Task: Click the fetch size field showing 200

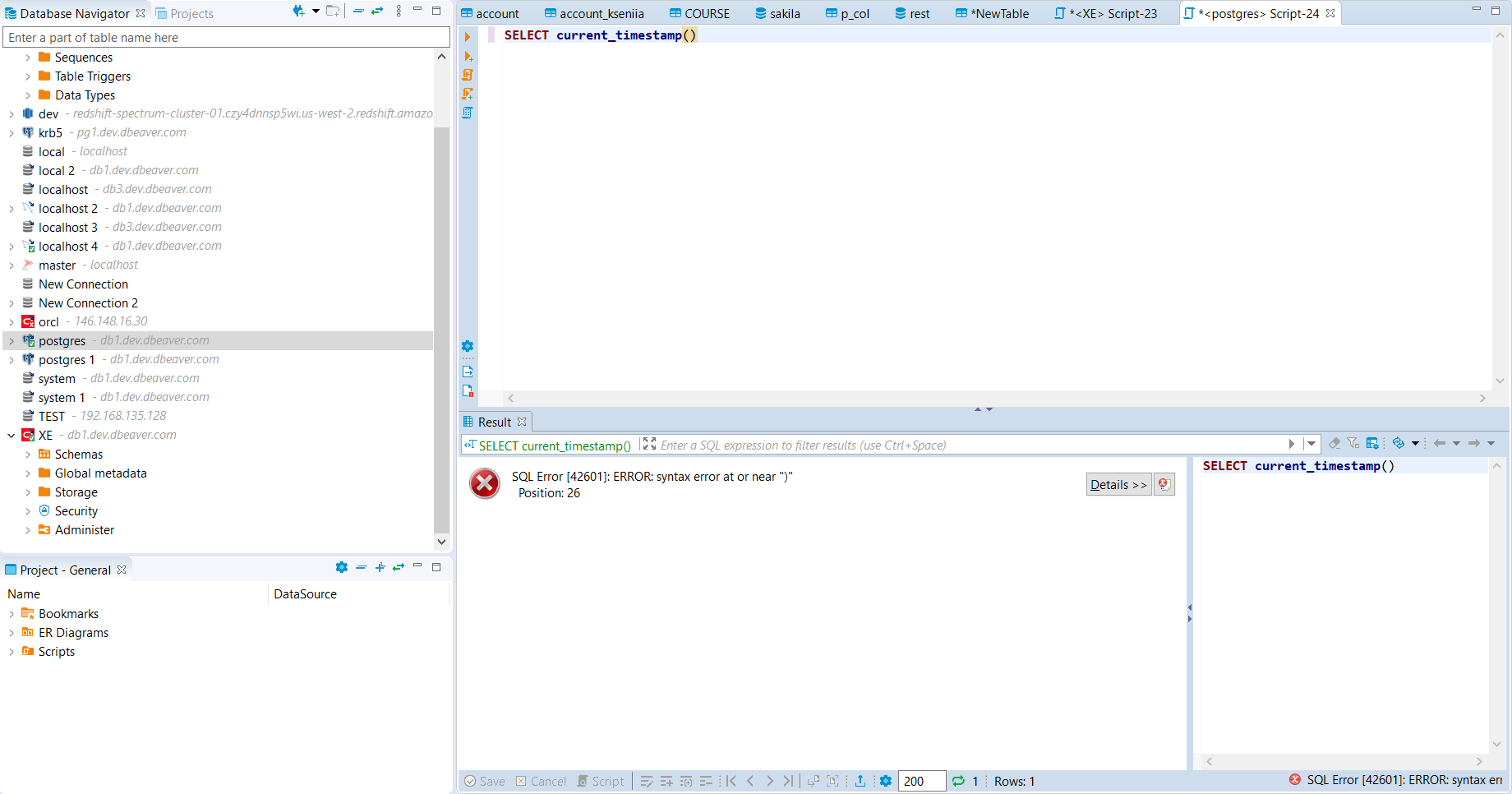Action: (x=920, y=781)
